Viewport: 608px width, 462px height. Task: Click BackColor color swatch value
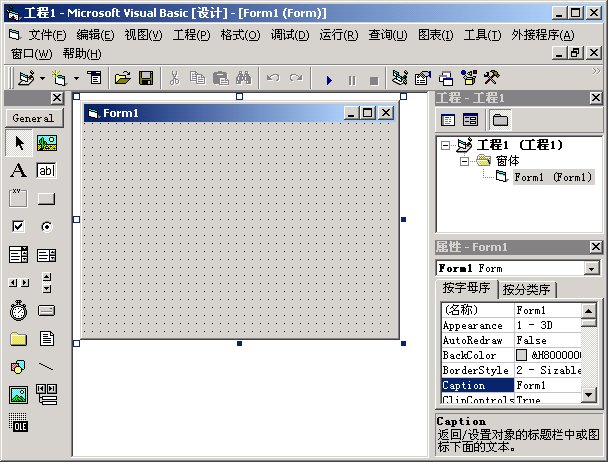click(522, 355)
